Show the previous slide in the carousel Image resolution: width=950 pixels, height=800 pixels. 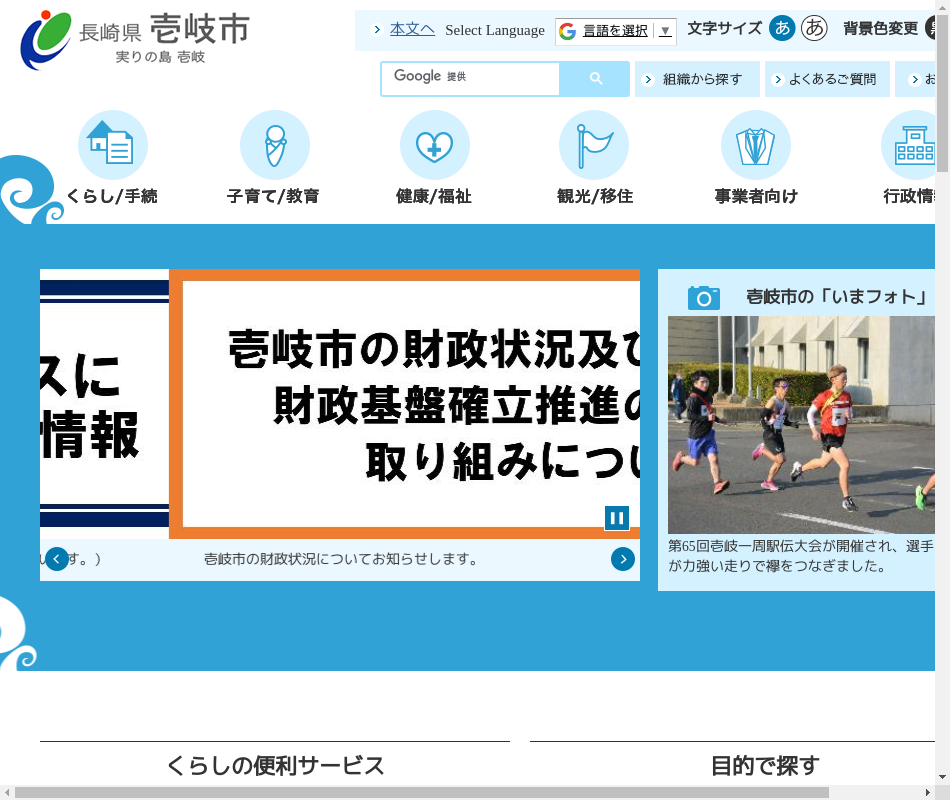57,559
